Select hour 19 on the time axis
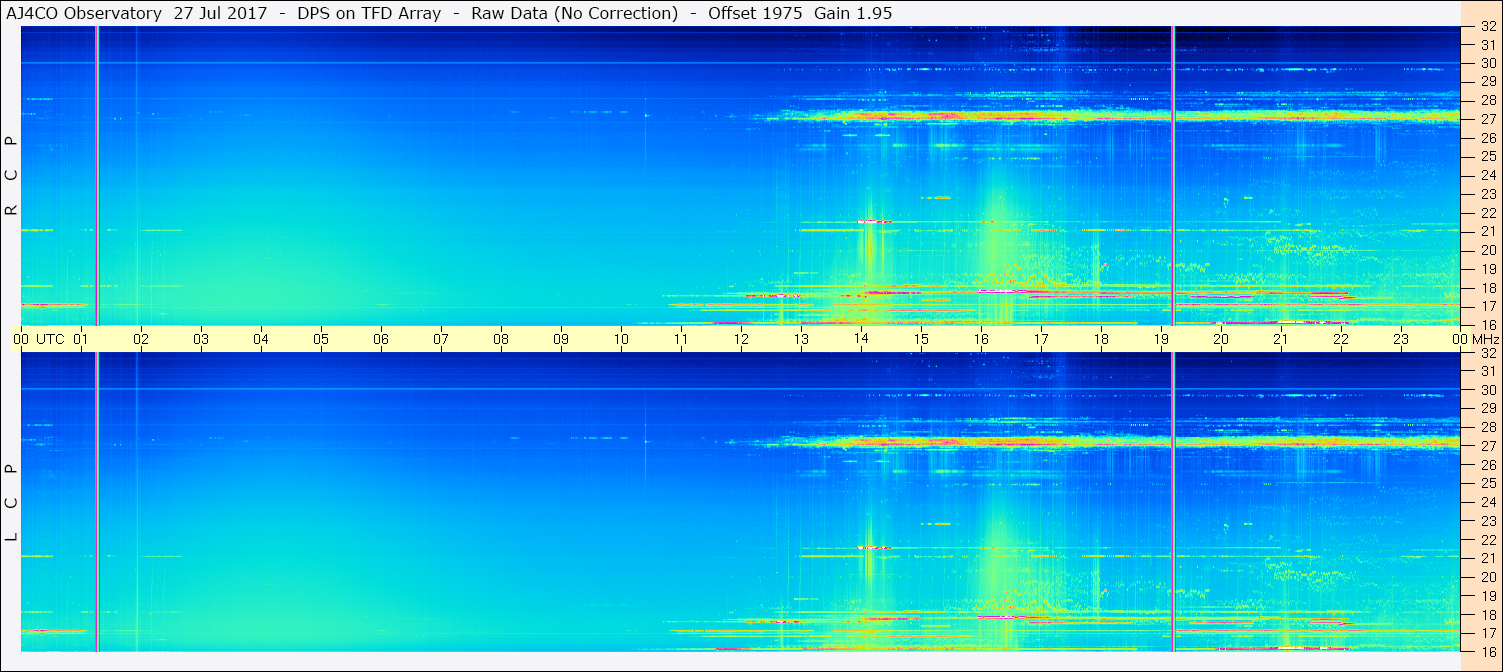The height and width of the screenshot is (672, 1503). point(1161,339)
